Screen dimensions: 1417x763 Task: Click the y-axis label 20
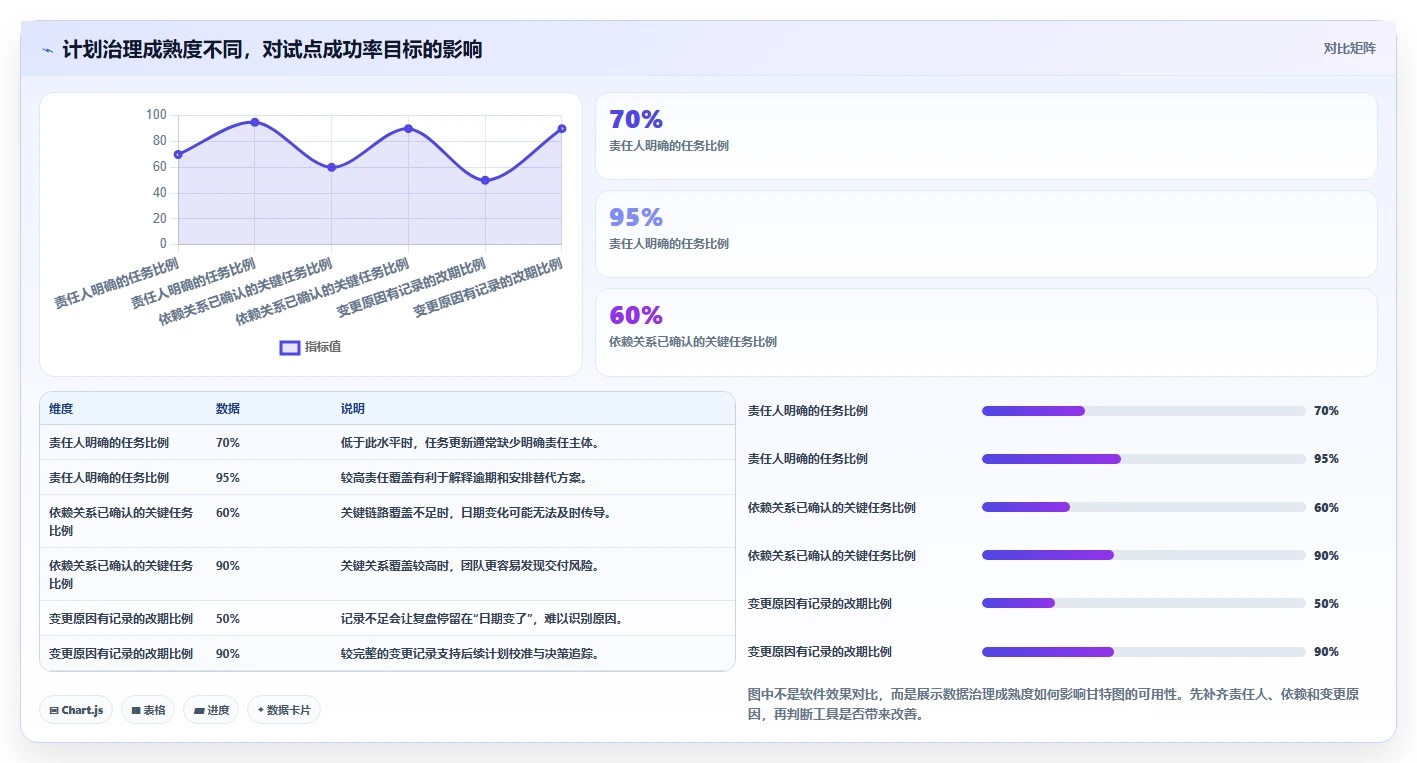[x=160, y=218]
